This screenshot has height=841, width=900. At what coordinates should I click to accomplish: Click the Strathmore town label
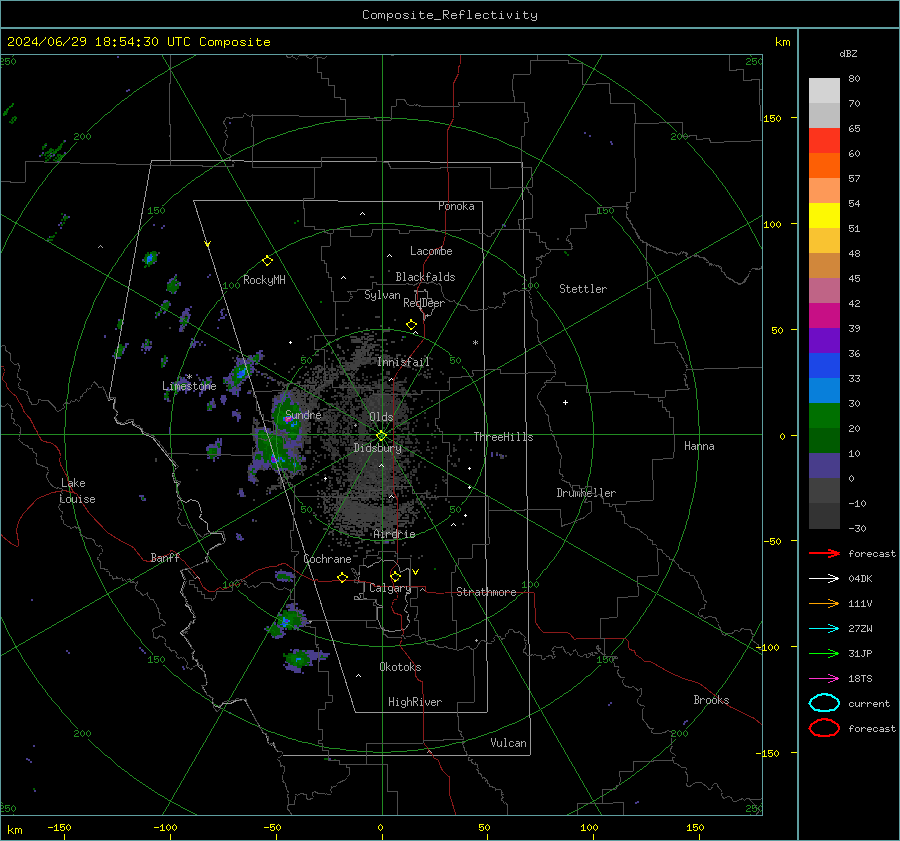[486, 592]
